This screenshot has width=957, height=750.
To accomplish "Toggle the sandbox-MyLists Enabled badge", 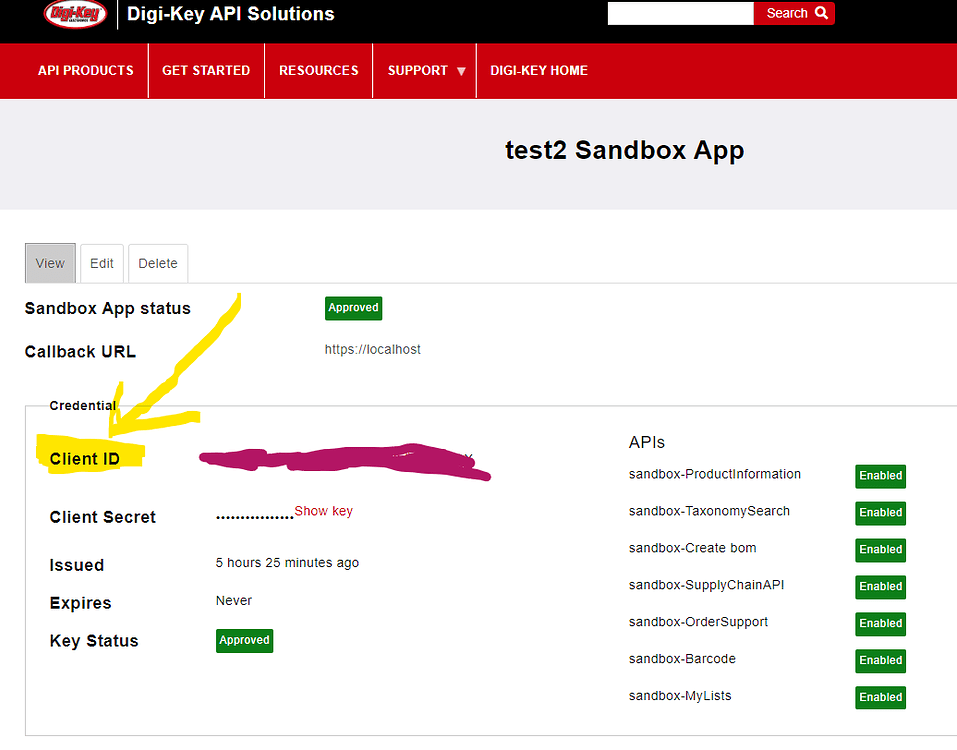I will click(880, 697).
